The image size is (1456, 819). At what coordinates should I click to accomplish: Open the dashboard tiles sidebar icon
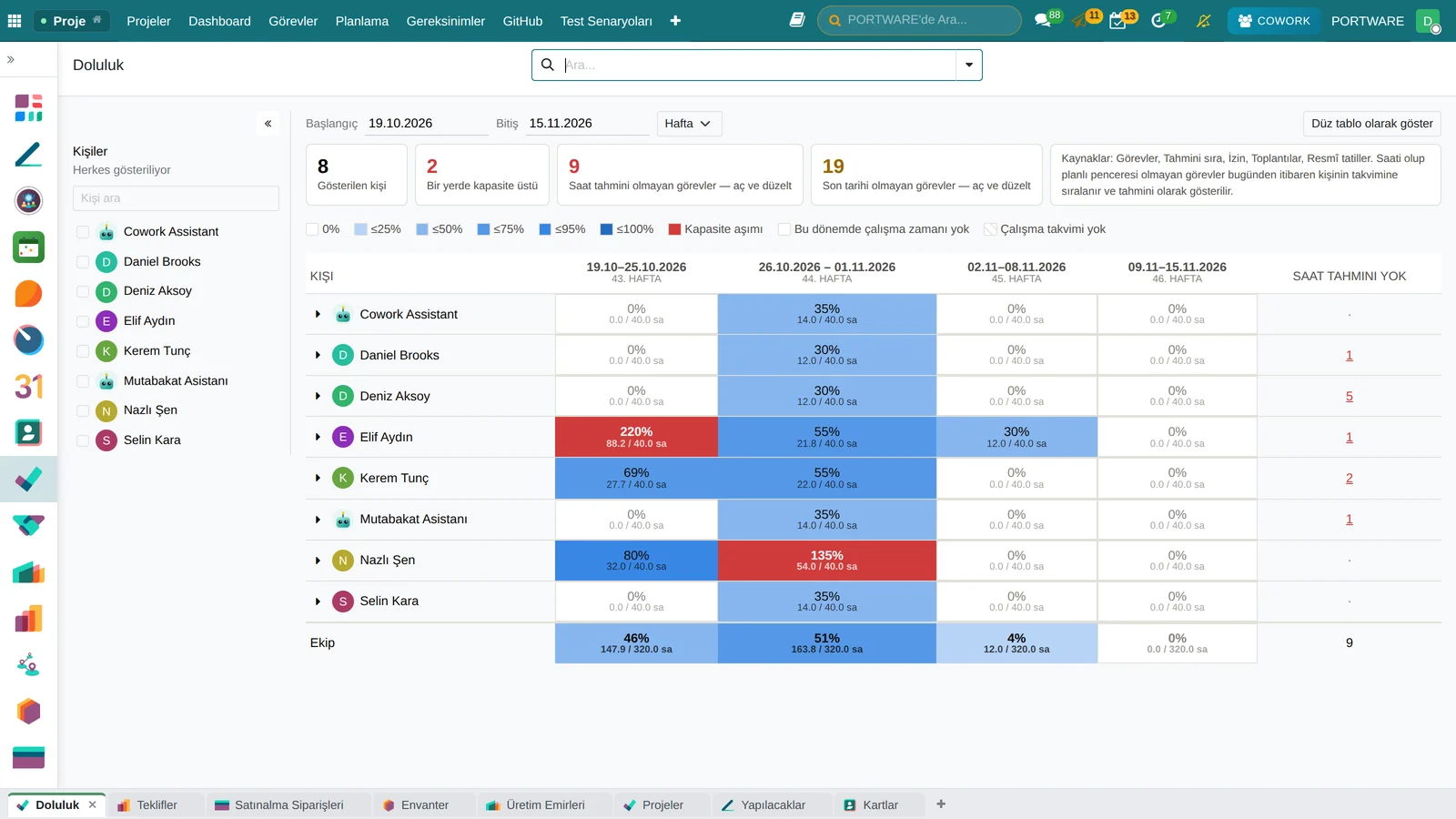click(x=28, y=107)
